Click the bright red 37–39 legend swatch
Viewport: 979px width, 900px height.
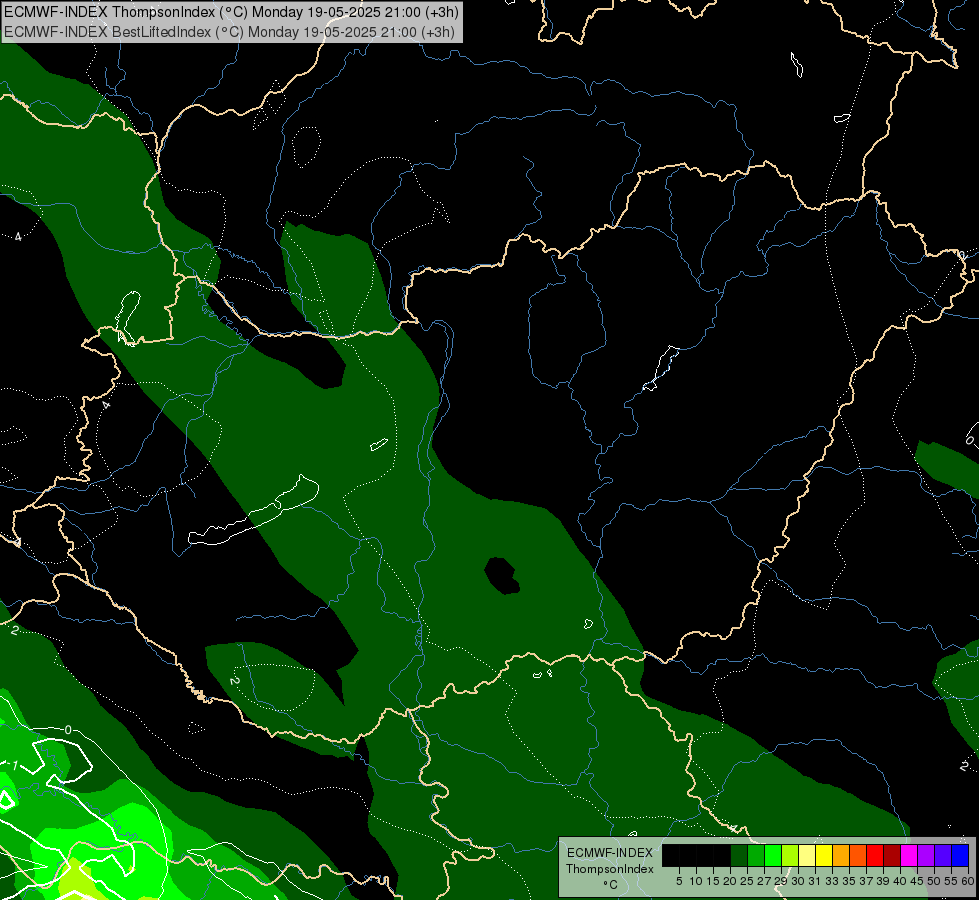875,855
